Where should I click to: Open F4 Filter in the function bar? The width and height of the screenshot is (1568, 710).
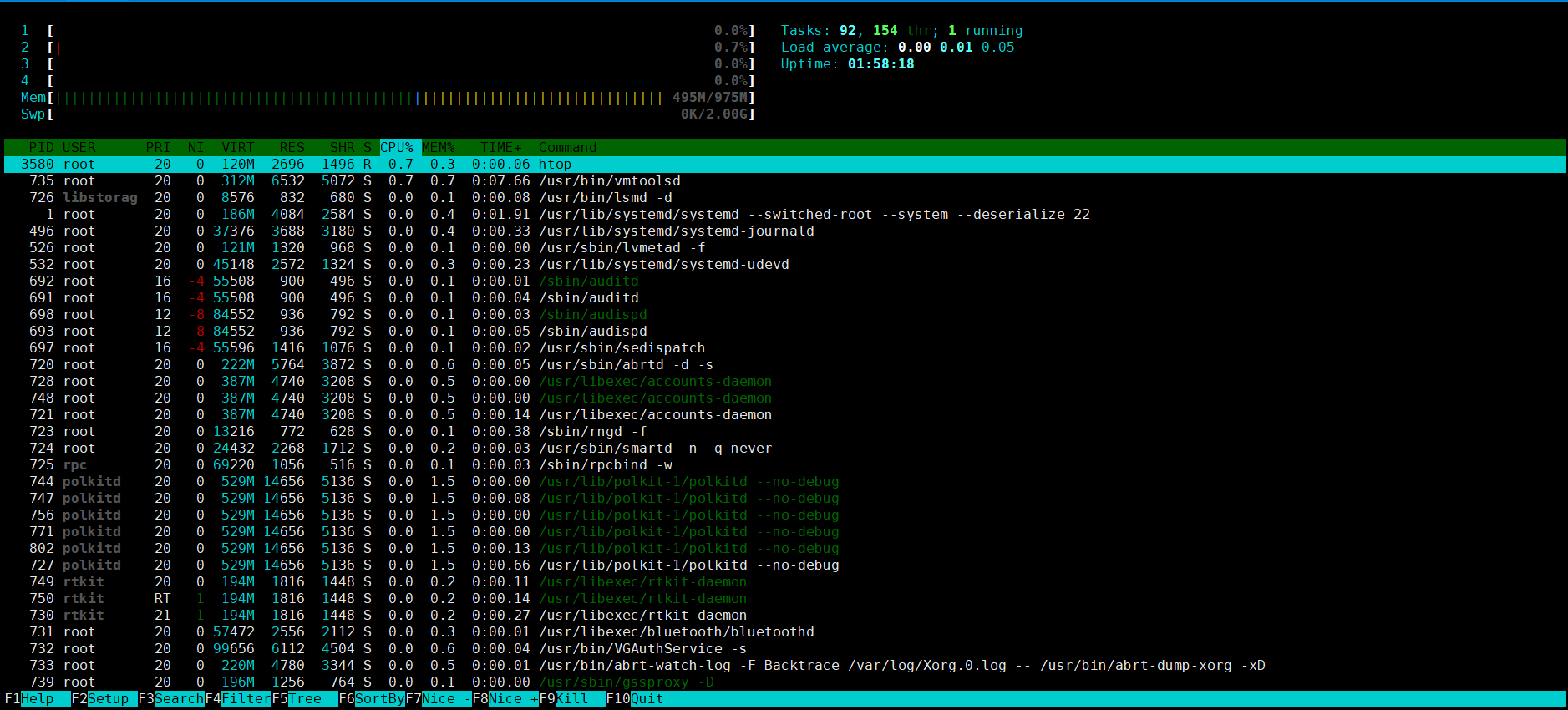237,699
